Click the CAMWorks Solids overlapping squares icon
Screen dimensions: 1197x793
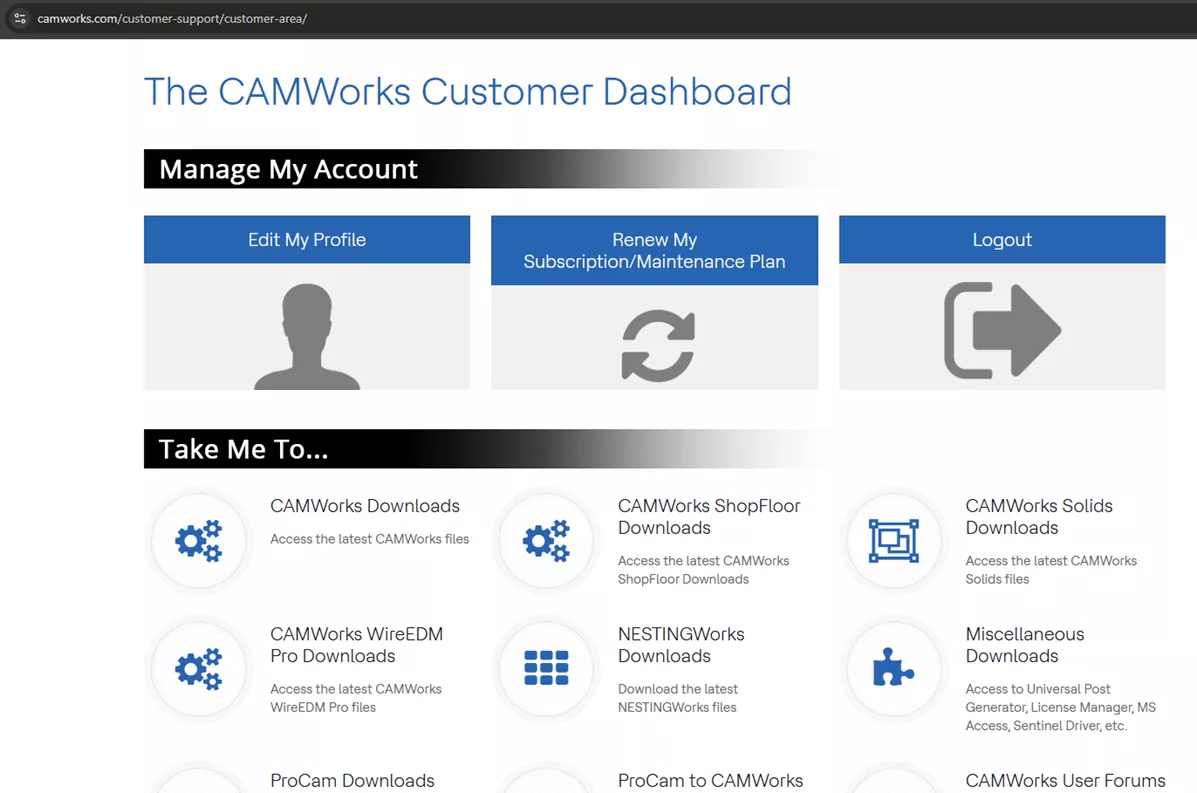[x=893, y=541]
